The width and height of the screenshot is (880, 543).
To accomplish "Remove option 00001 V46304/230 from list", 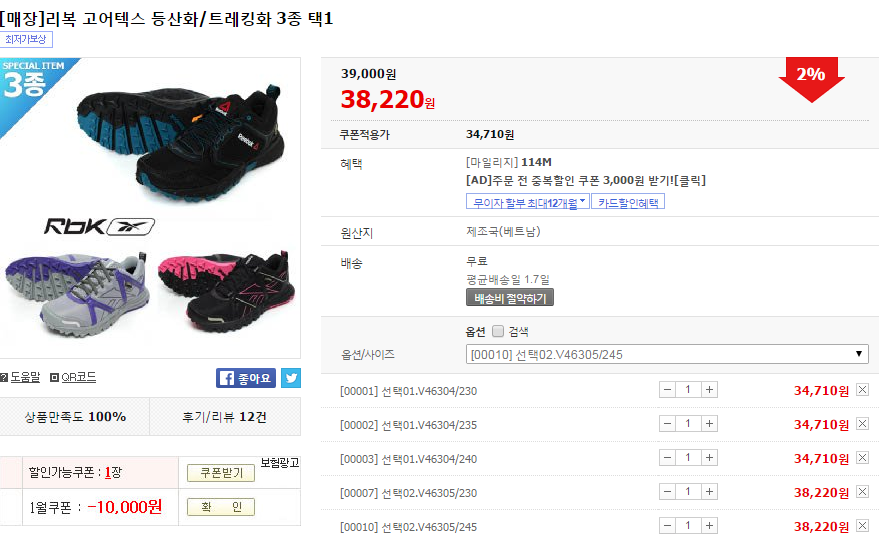I will pyautogui.click(x=863, y=390).
